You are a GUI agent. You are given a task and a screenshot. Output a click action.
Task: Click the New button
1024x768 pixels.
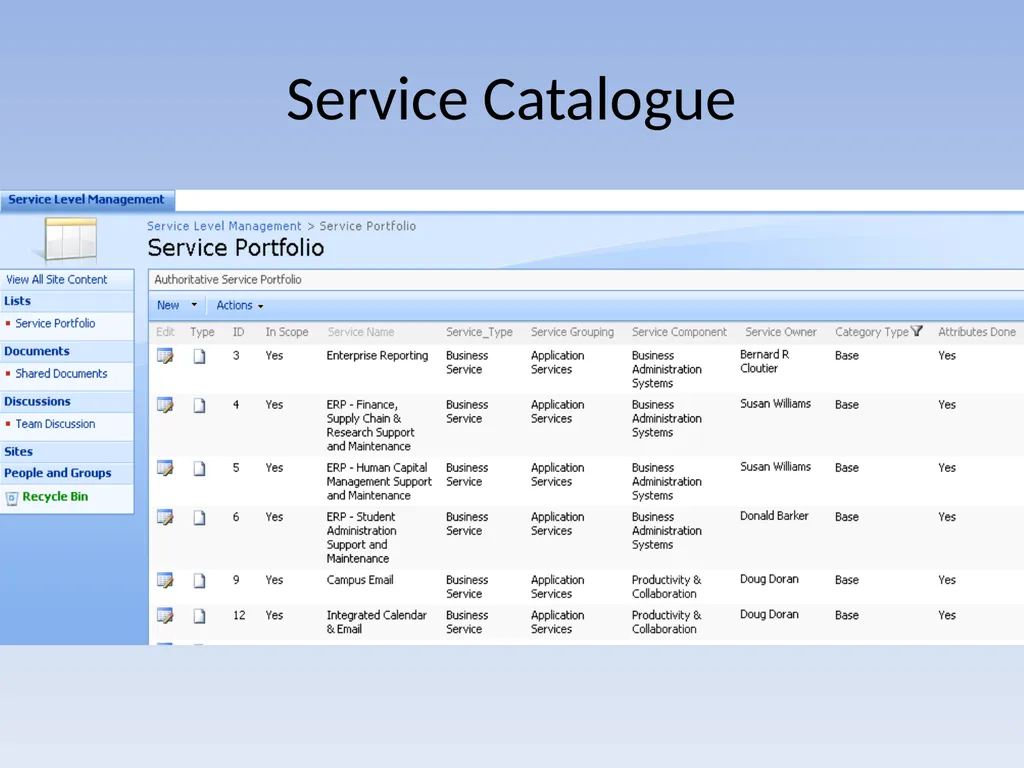click(x=168, y=305)
